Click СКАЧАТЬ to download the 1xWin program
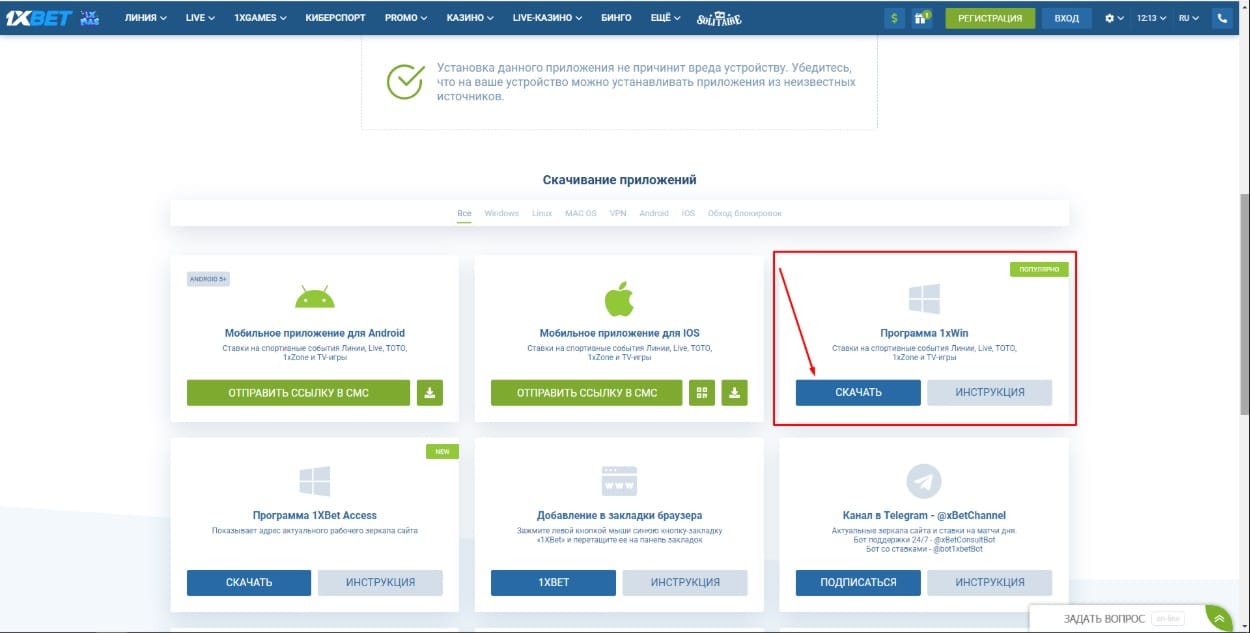The height and width of the screenshot is (633, 1250). point(857,392)
